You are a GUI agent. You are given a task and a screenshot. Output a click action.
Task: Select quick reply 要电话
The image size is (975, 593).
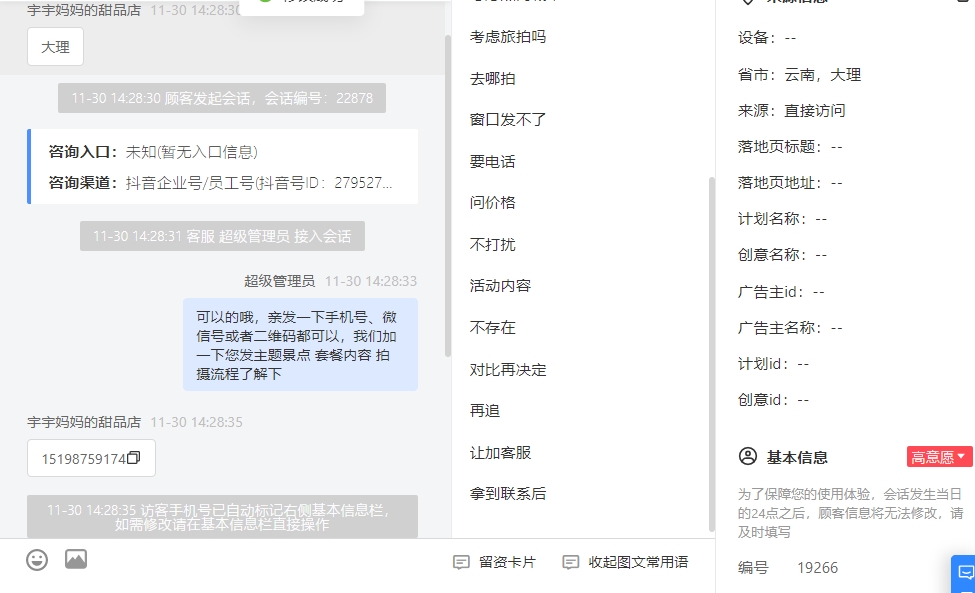point(492,162)
